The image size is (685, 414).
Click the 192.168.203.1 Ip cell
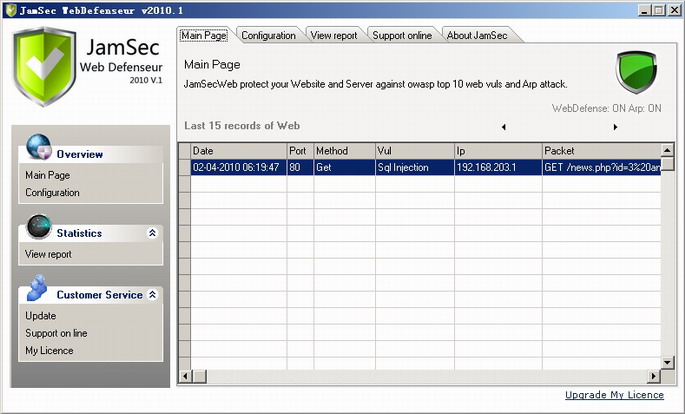click(x=498, y=167)
